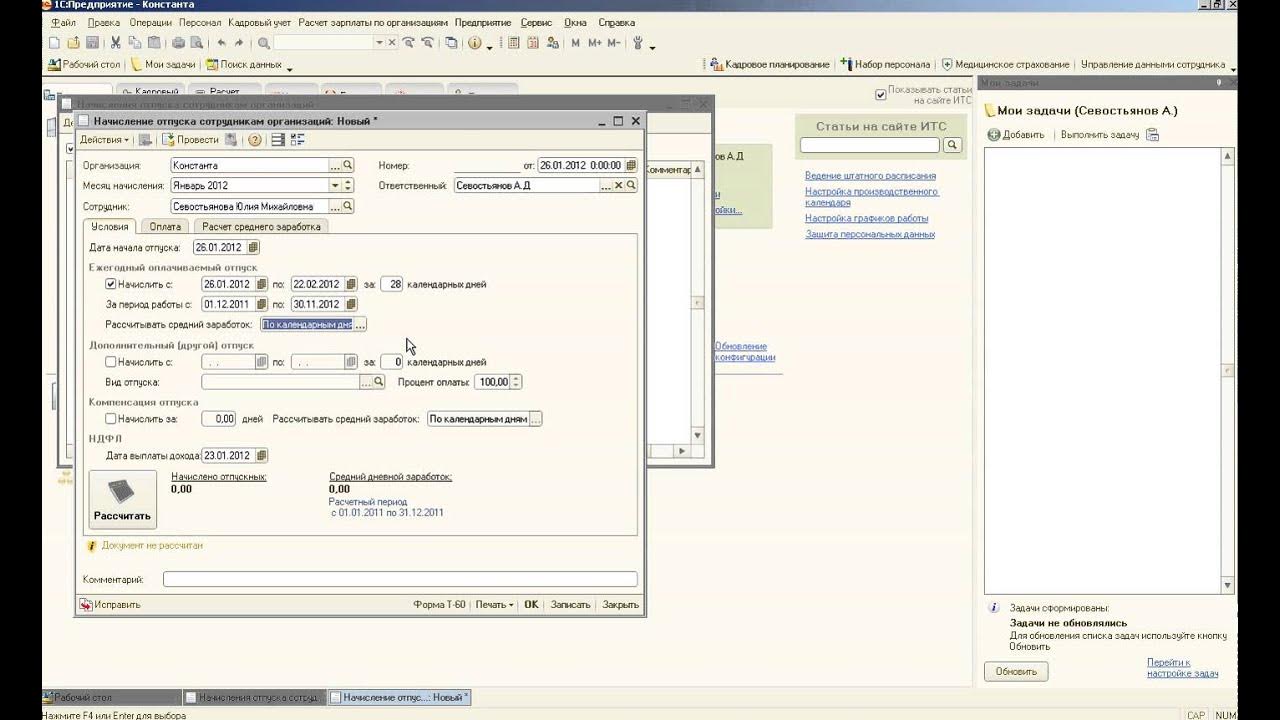Image resolution: width=1280 pixels, height=720 pixels.
Task: Click the help question mark icon in document toolbar
Action: 254,140
